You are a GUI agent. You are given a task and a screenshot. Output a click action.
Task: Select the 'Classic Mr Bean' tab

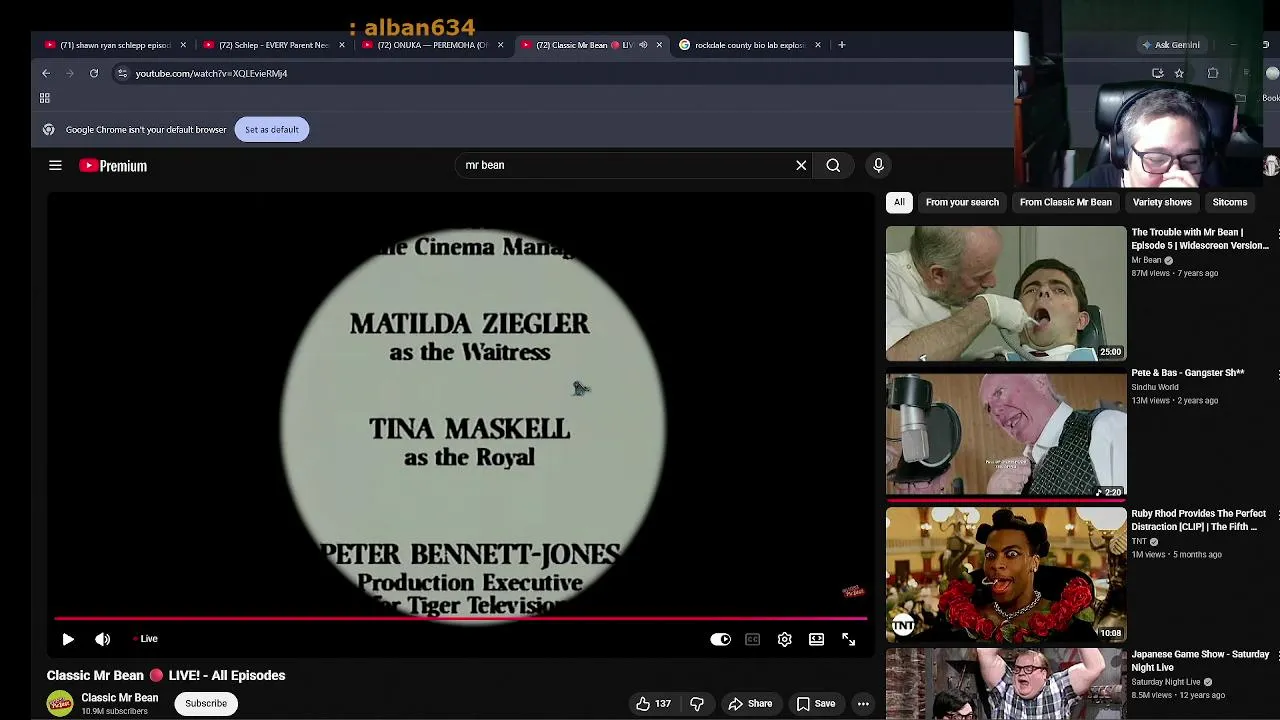[x=584, y=45]
